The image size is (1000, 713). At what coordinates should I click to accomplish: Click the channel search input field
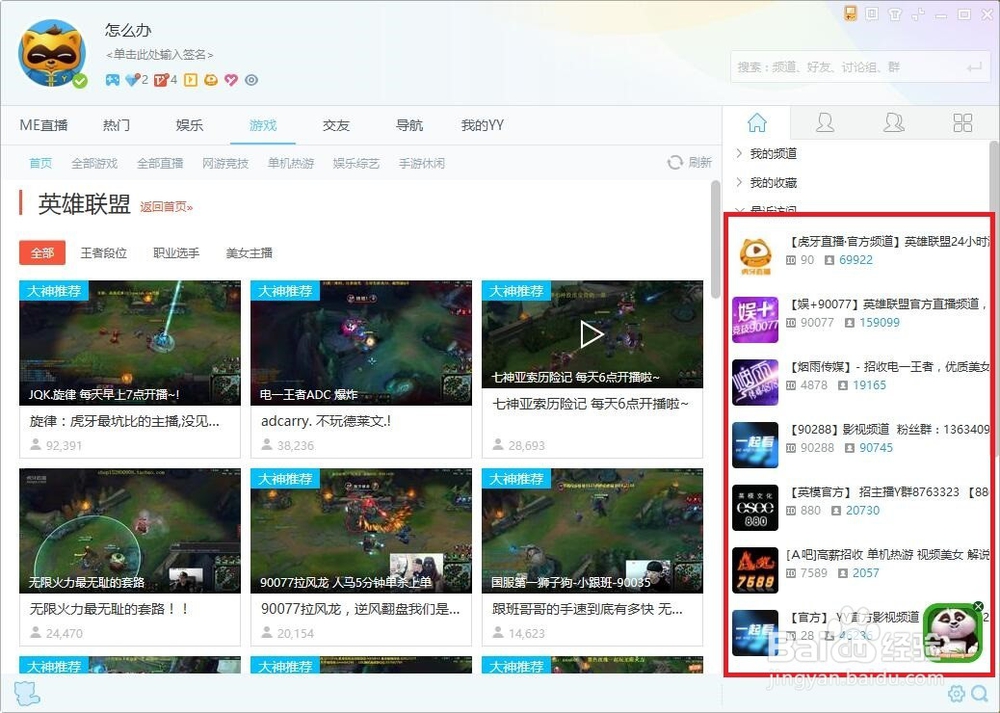tap(861, 66)
